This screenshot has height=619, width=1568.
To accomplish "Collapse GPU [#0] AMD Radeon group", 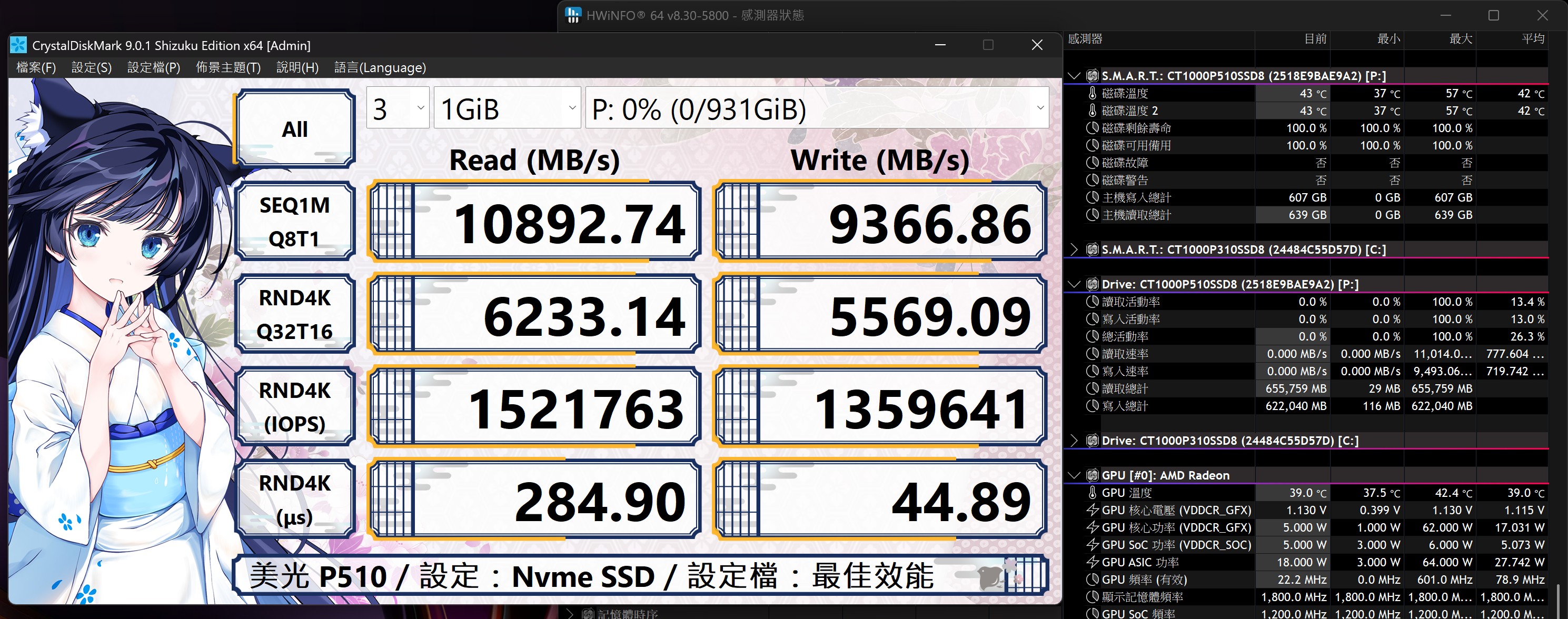I will [x=1074, y=475].
